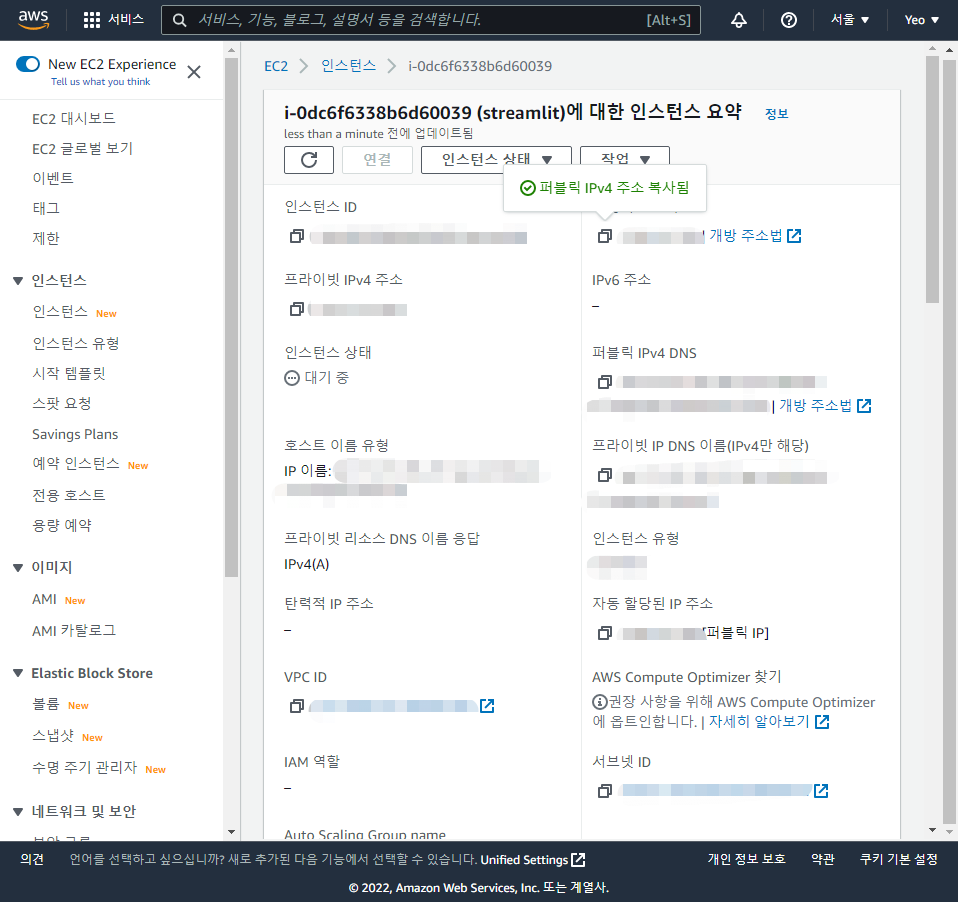Click the notifications bell icon

pos(739,20)
